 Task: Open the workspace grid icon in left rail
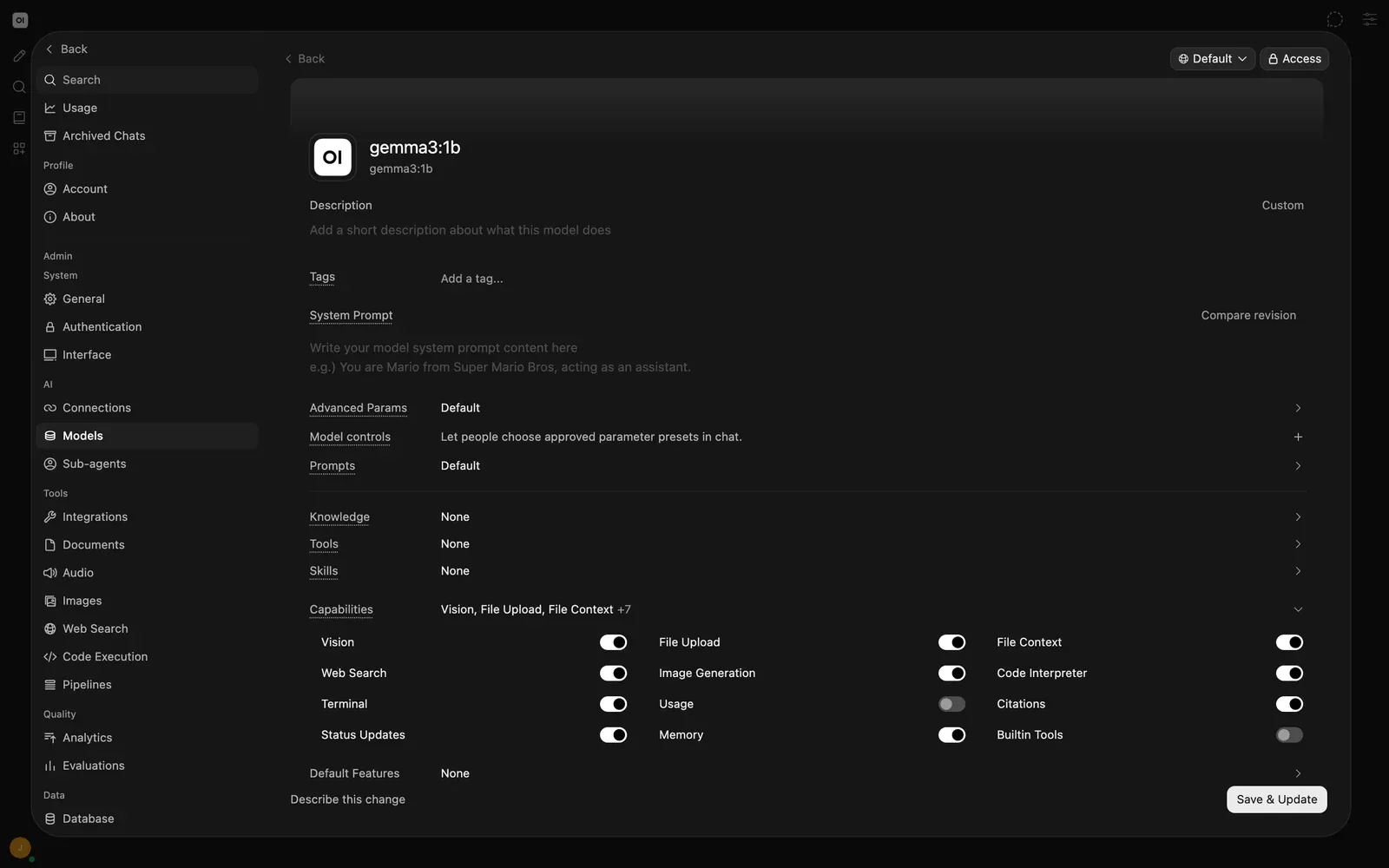tap(19, 148)
